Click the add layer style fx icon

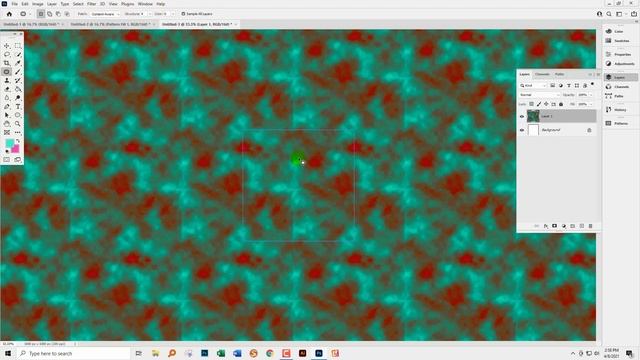pyautogui.click(x=546, y=226)
